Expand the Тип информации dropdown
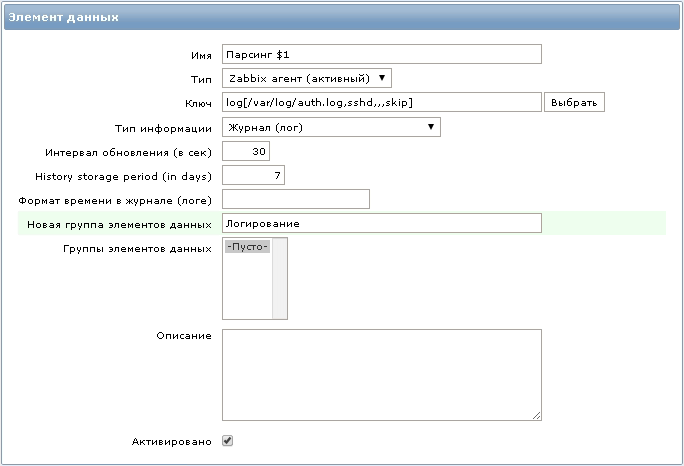684x466 pixels. tap(331, 127)
